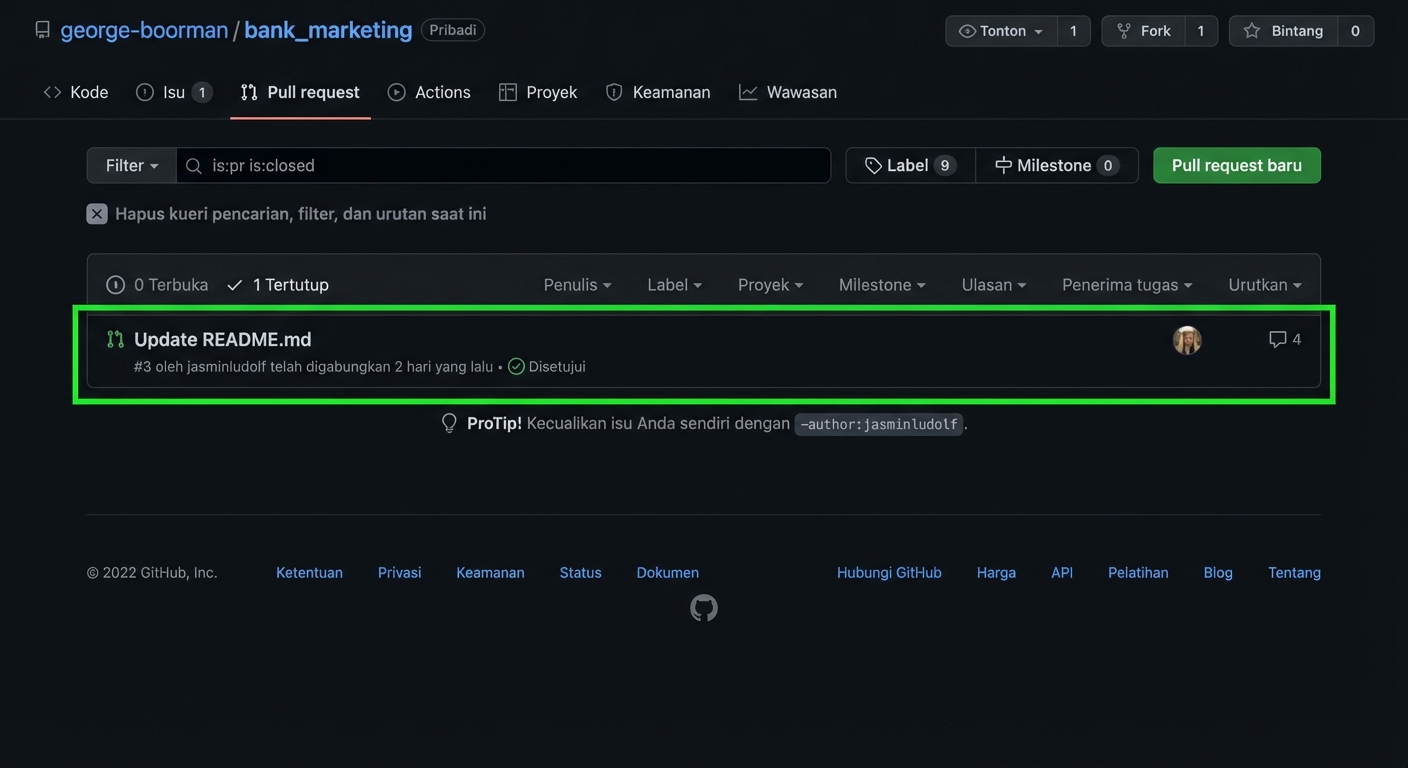Click the search magnifier icon

194,166
